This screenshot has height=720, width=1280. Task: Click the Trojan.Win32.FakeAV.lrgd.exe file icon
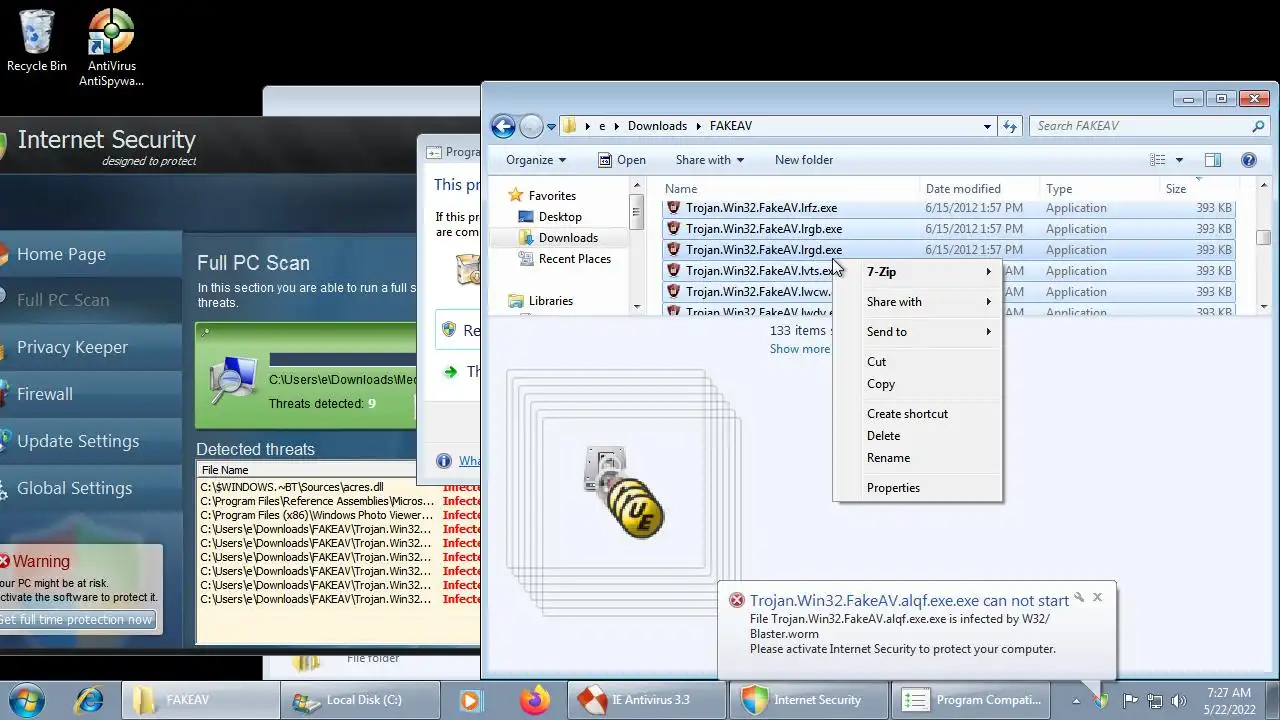pyautogui.click(x=674, y=250)
